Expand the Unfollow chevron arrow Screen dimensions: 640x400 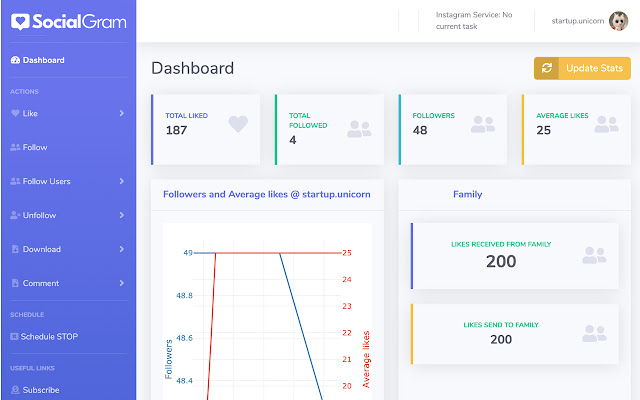tap(122, 215)
